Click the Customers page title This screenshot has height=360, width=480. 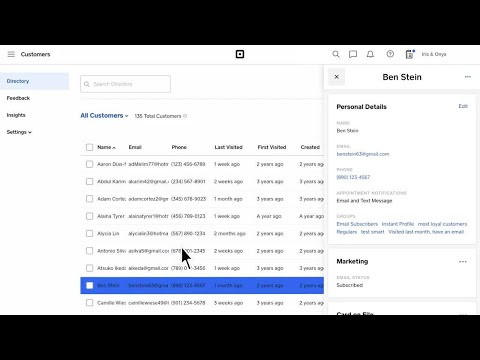pyautogui.click(x=35, y=54)
